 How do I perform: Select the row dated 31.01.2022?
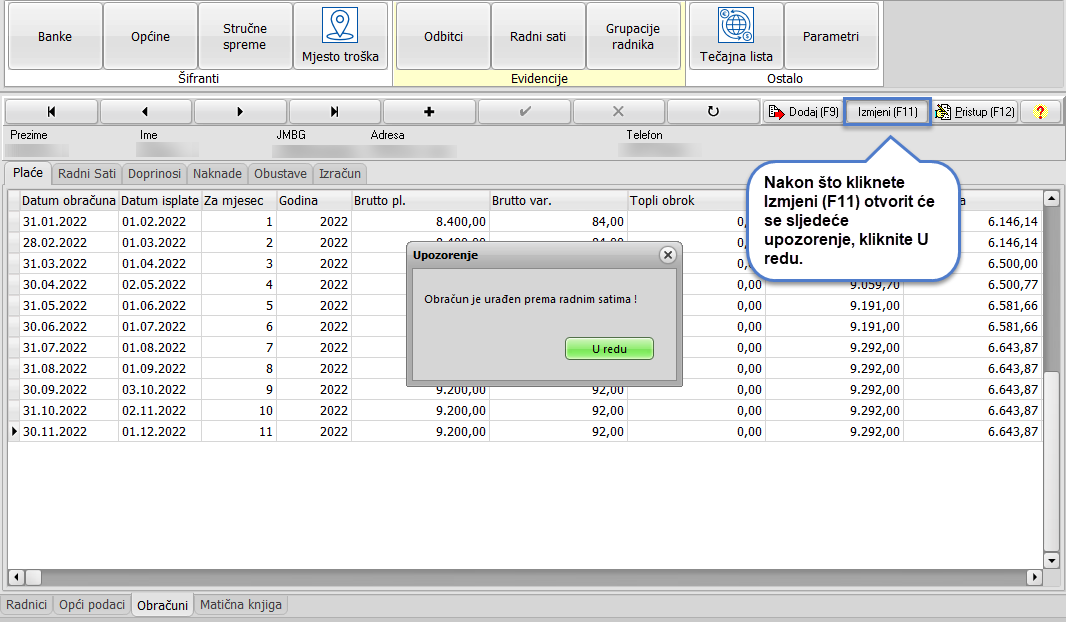tap(525, 222)
